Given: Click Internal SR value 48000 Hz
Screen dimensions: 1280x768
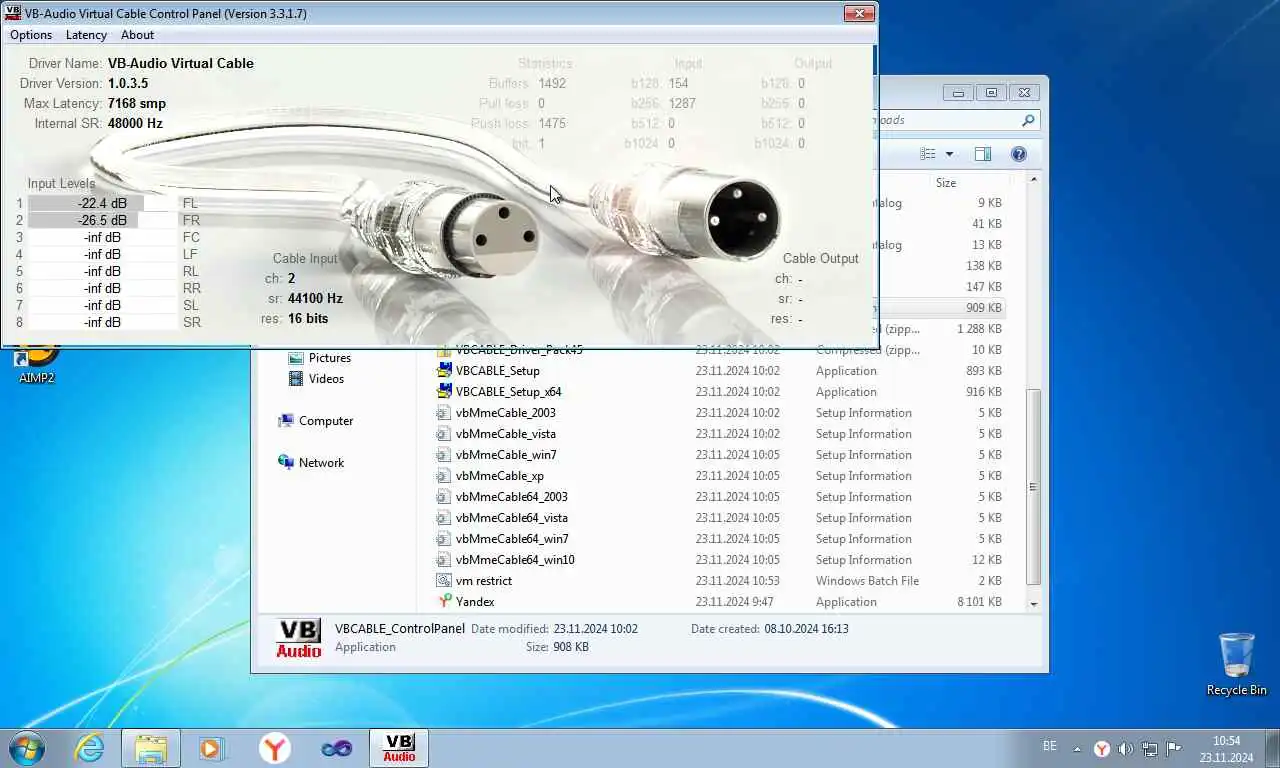Looking at the screenshot, I should click(x=135, y=123).
